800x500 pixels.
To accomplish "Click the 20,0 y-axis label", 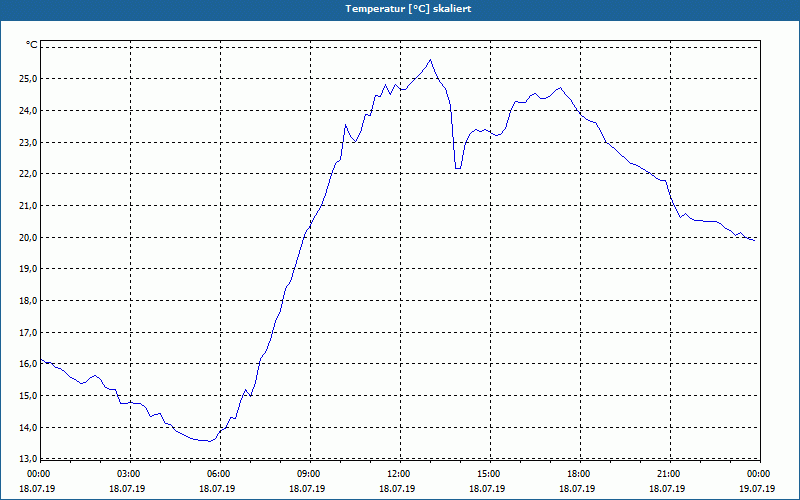I will [29, 237].
